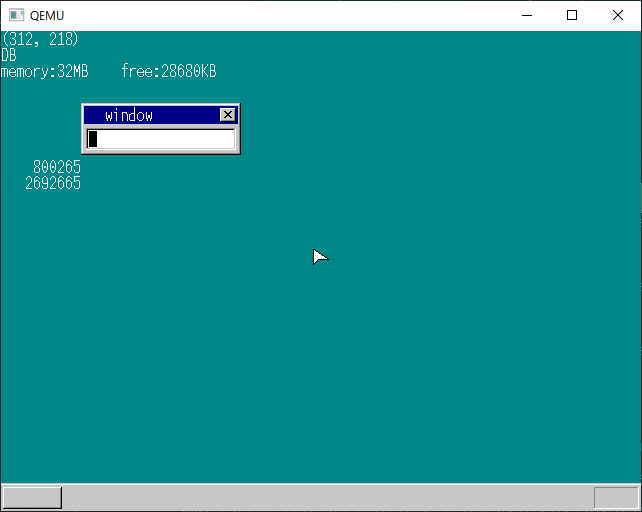Maximize the QEMU window
642x512 pixels.
572,15
